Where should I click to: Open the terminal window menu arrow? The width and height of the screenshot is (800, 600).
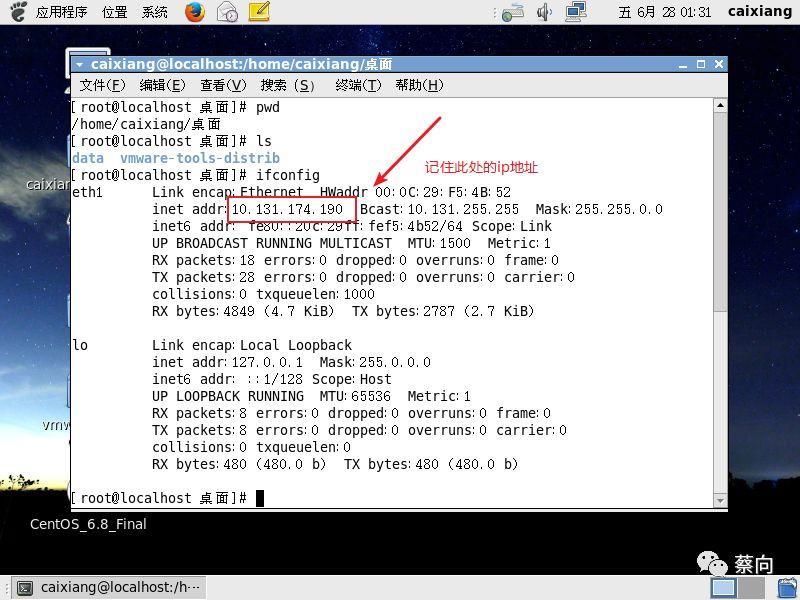pos(79,65)
